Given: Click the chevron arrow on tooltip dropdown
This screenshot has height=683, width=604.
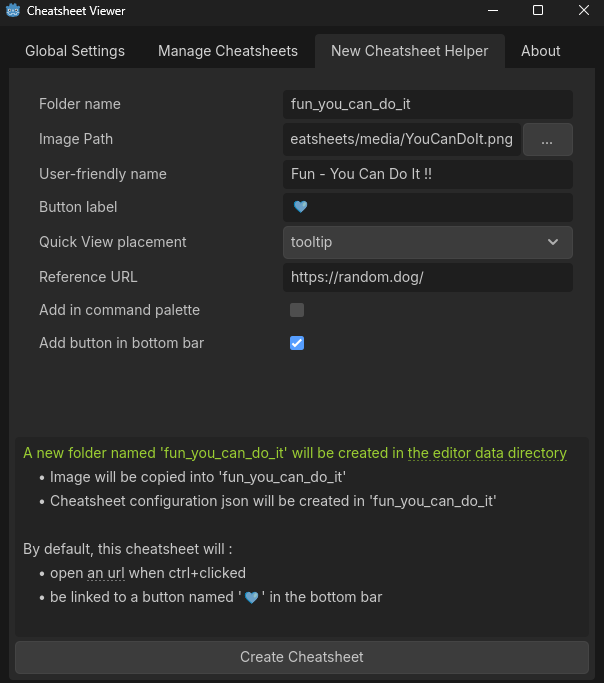Looking at the screenshot, I should point(553,242).
